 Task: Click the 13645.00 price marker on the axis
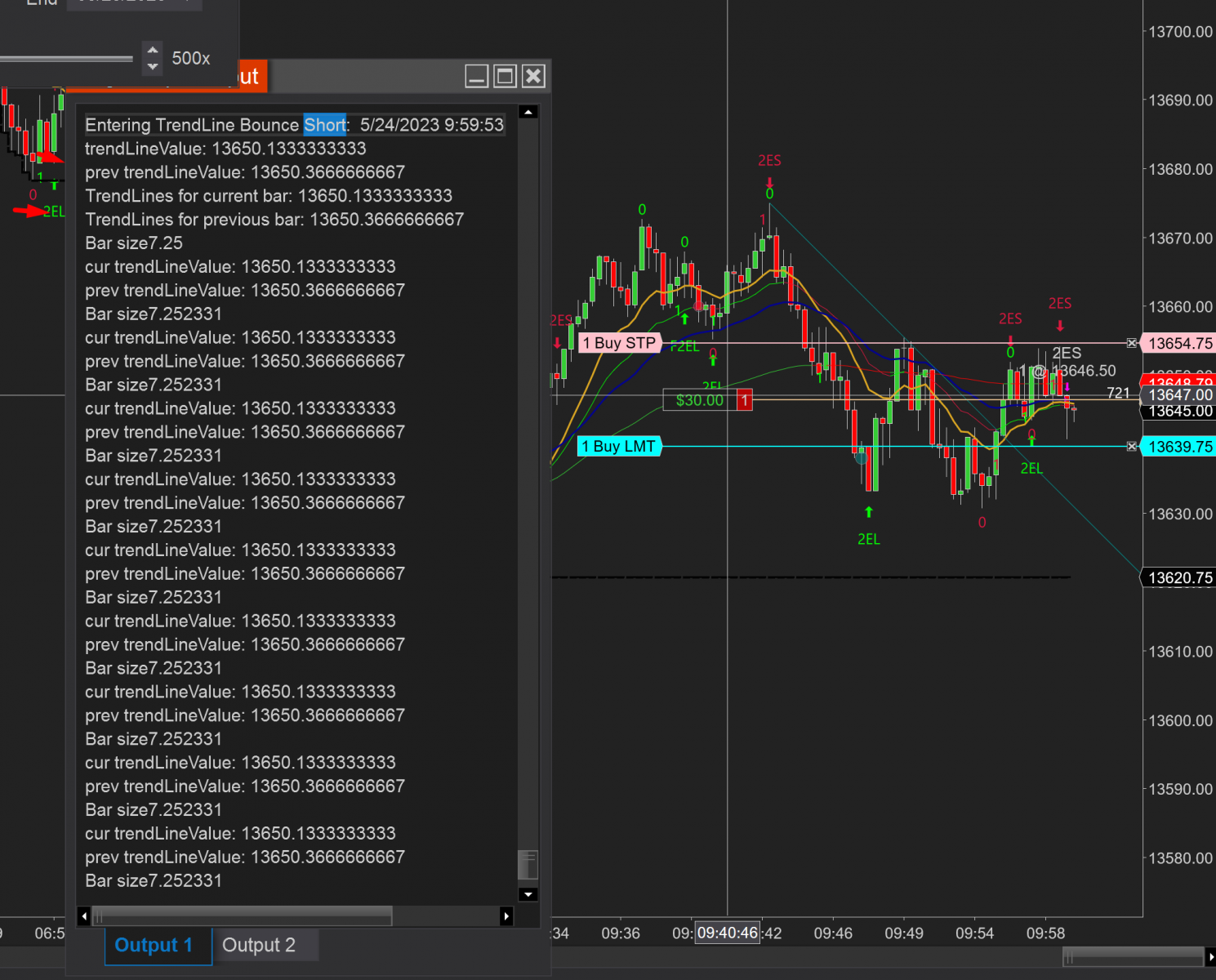pos(1178,411)
